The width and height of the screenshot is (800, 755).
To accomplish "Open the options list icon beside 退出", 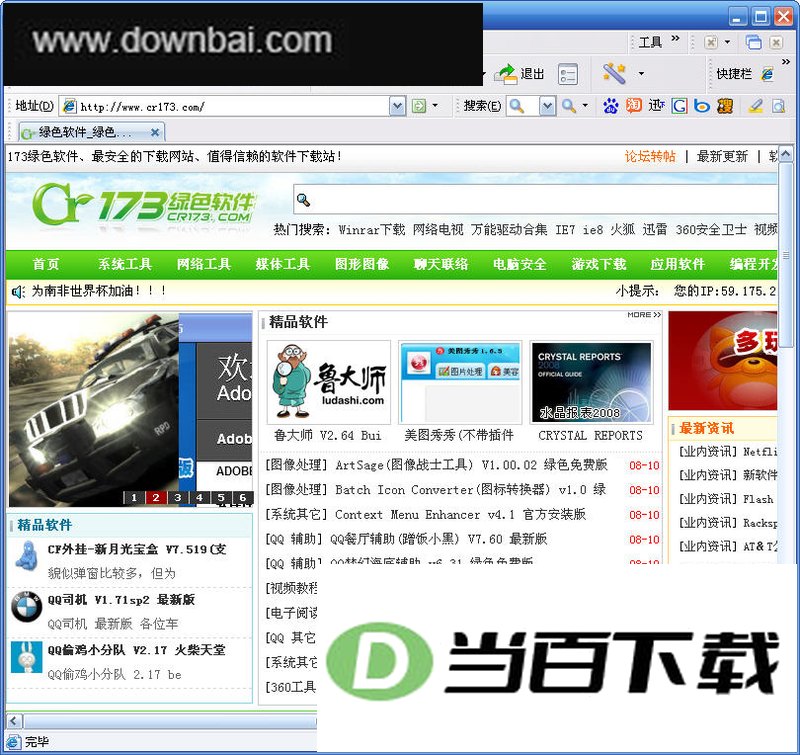I will 567,74.
